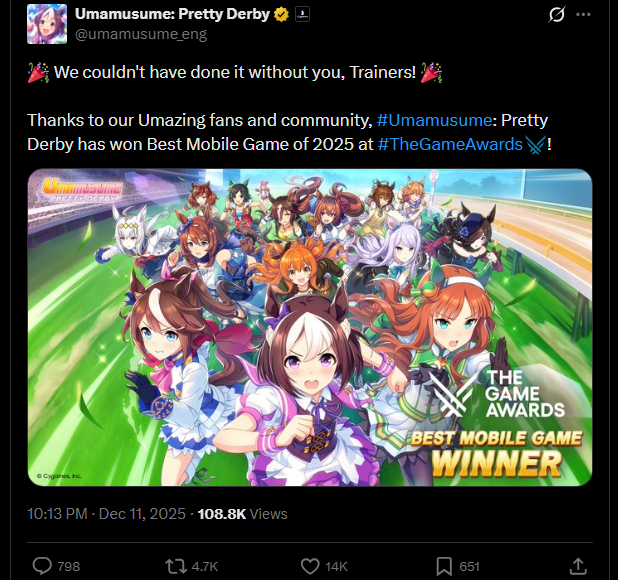This screenshot has width=618, height=580.
Task: Open the Umamusume profile avatar
Action: 47,24
